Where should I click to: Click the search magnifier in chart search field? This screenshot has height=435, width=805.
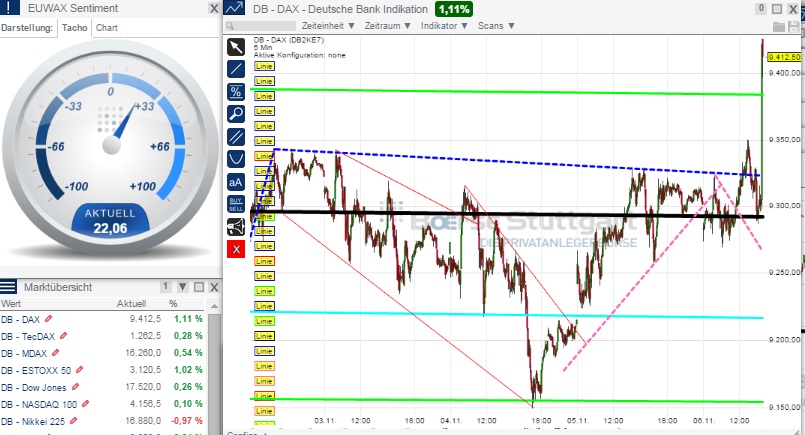(230, 26)
